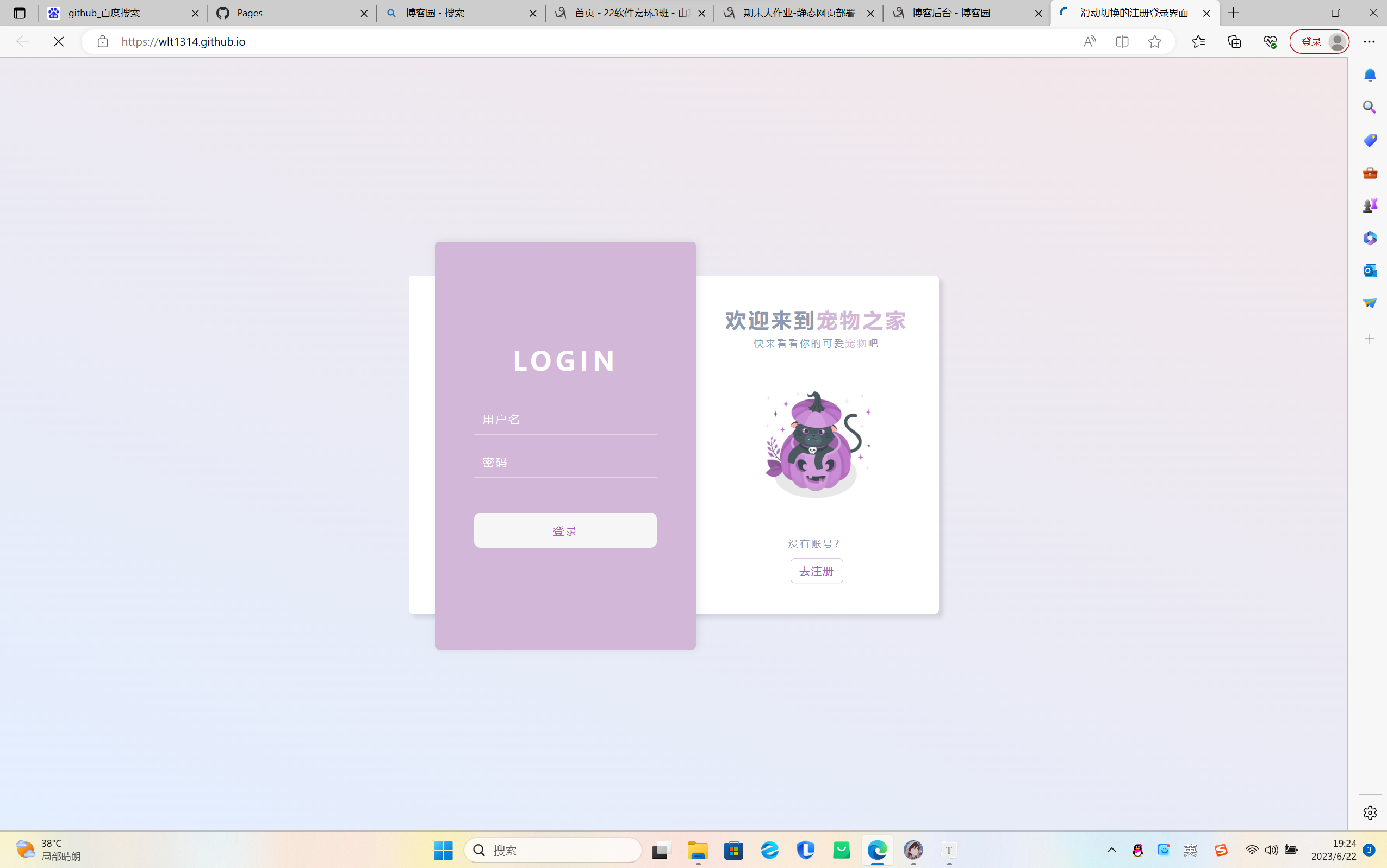This screenshot has width=1387, height=868.
Task: Open sidebar search magnifier icon
Action: 1370,108
